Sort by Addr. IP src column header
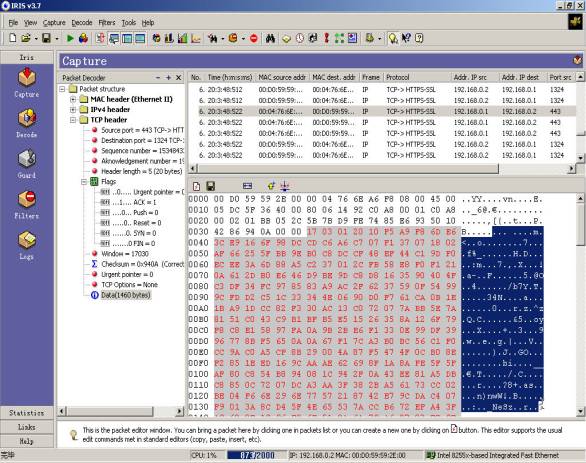Image resolution: width=586 pixels, height=463 pixels. tap(475, 77)
